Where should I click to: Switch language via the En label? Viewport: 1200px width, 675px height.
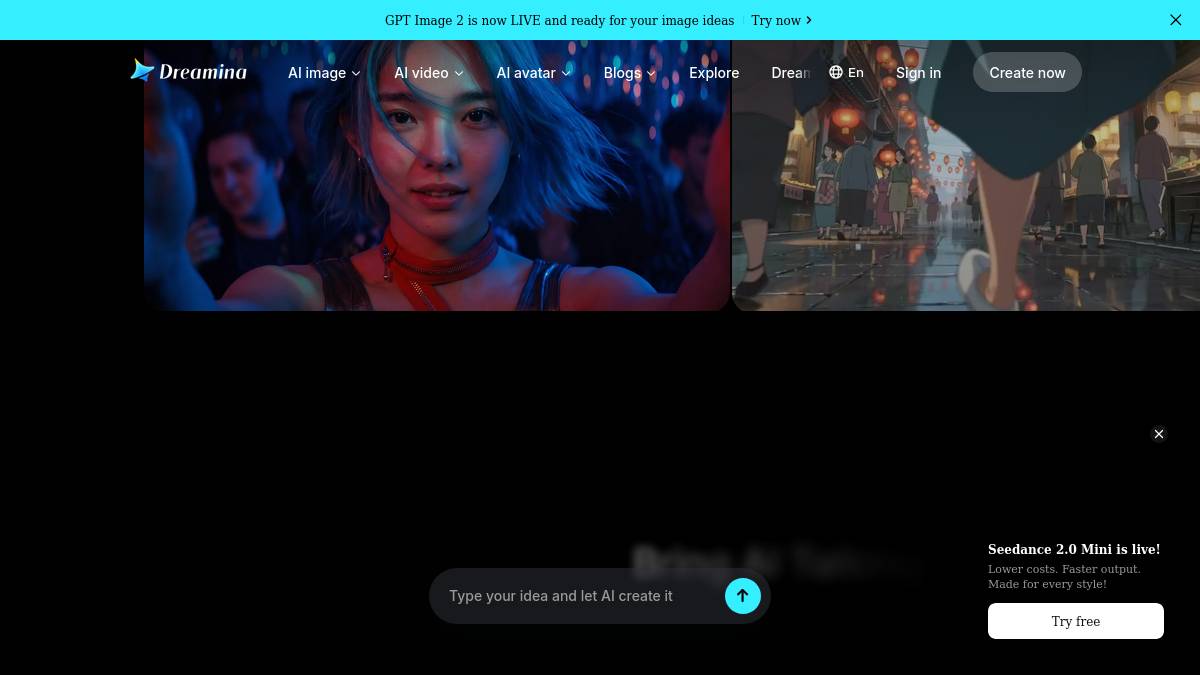856,72
